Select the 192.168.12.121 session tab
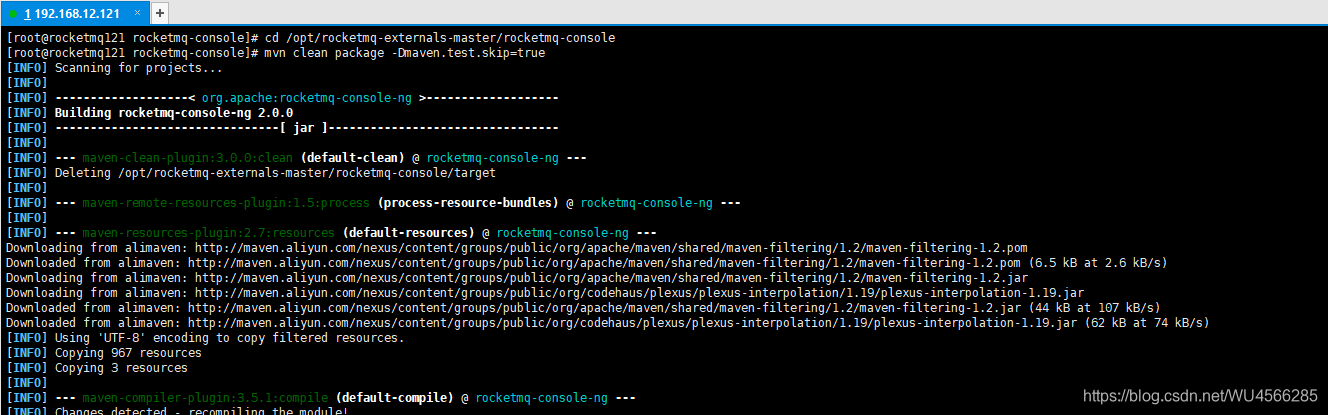1328x415 pixels. coord(75,14)
